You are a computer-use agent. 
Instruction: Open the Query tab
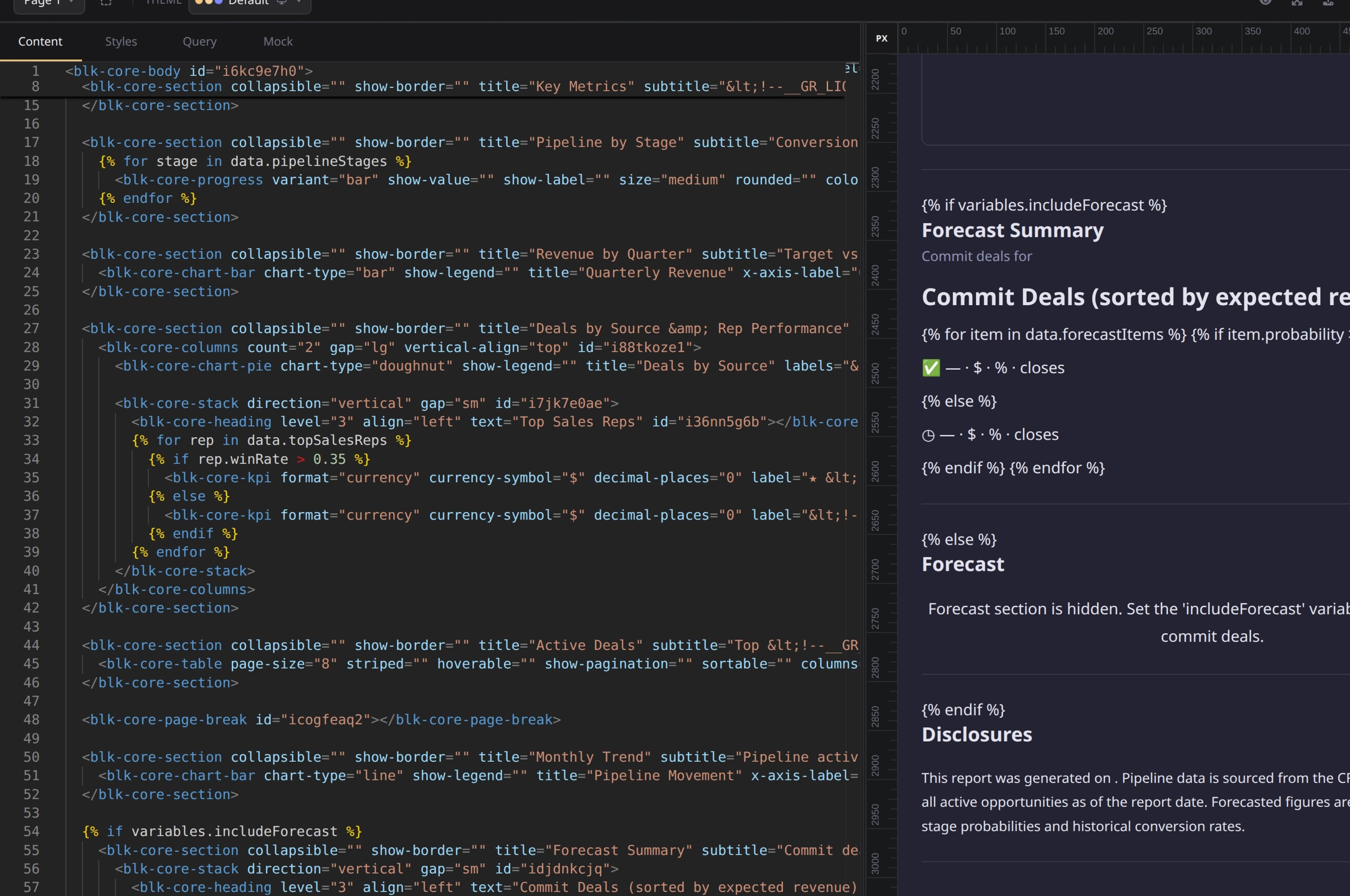199,42
